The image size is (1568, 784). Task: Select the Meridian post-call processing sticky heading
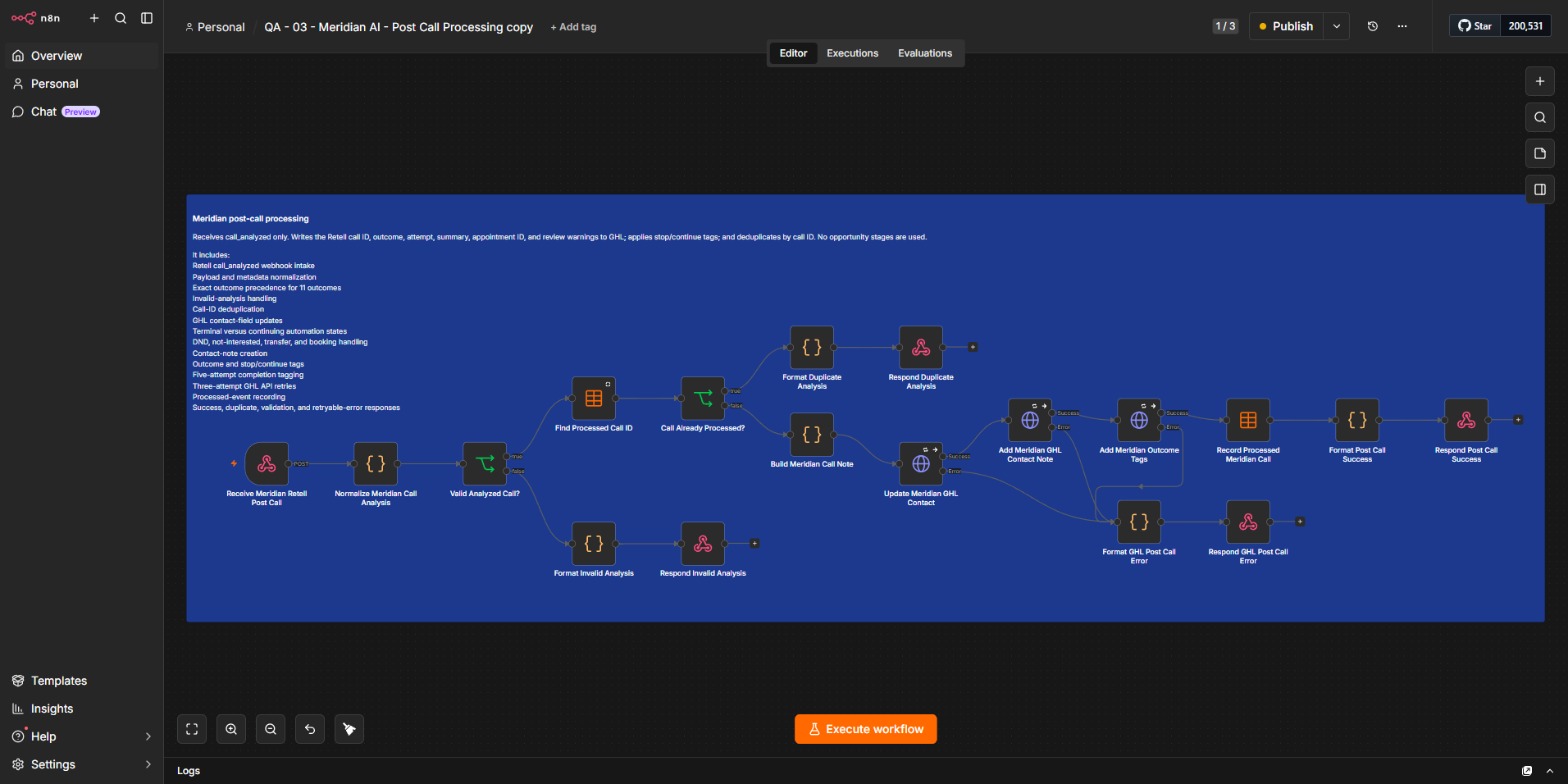click(x=251, y=219)
